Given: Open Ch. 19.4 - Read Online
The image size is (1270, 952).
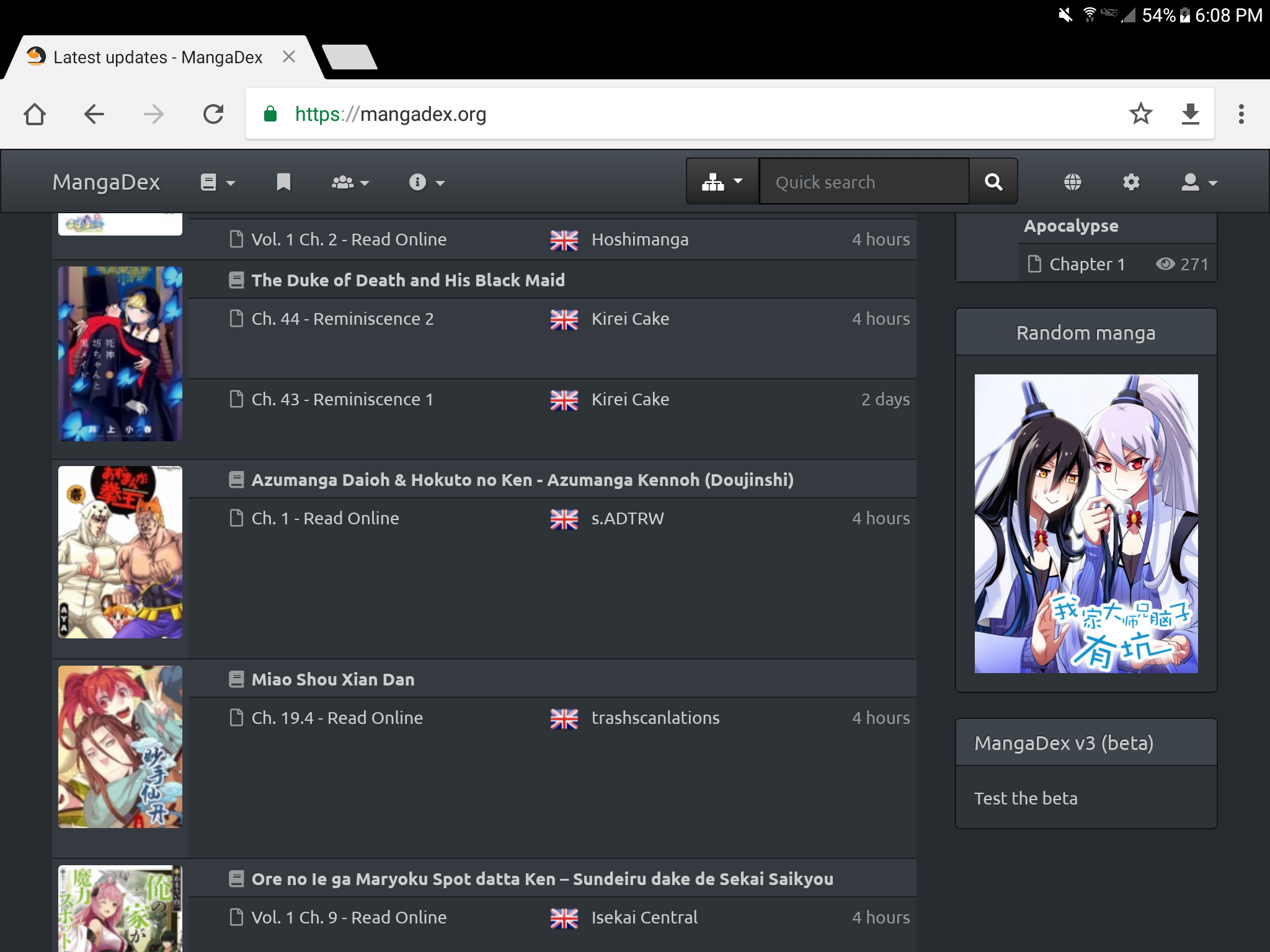Looking at the screenshot, I should pos(337,718).
